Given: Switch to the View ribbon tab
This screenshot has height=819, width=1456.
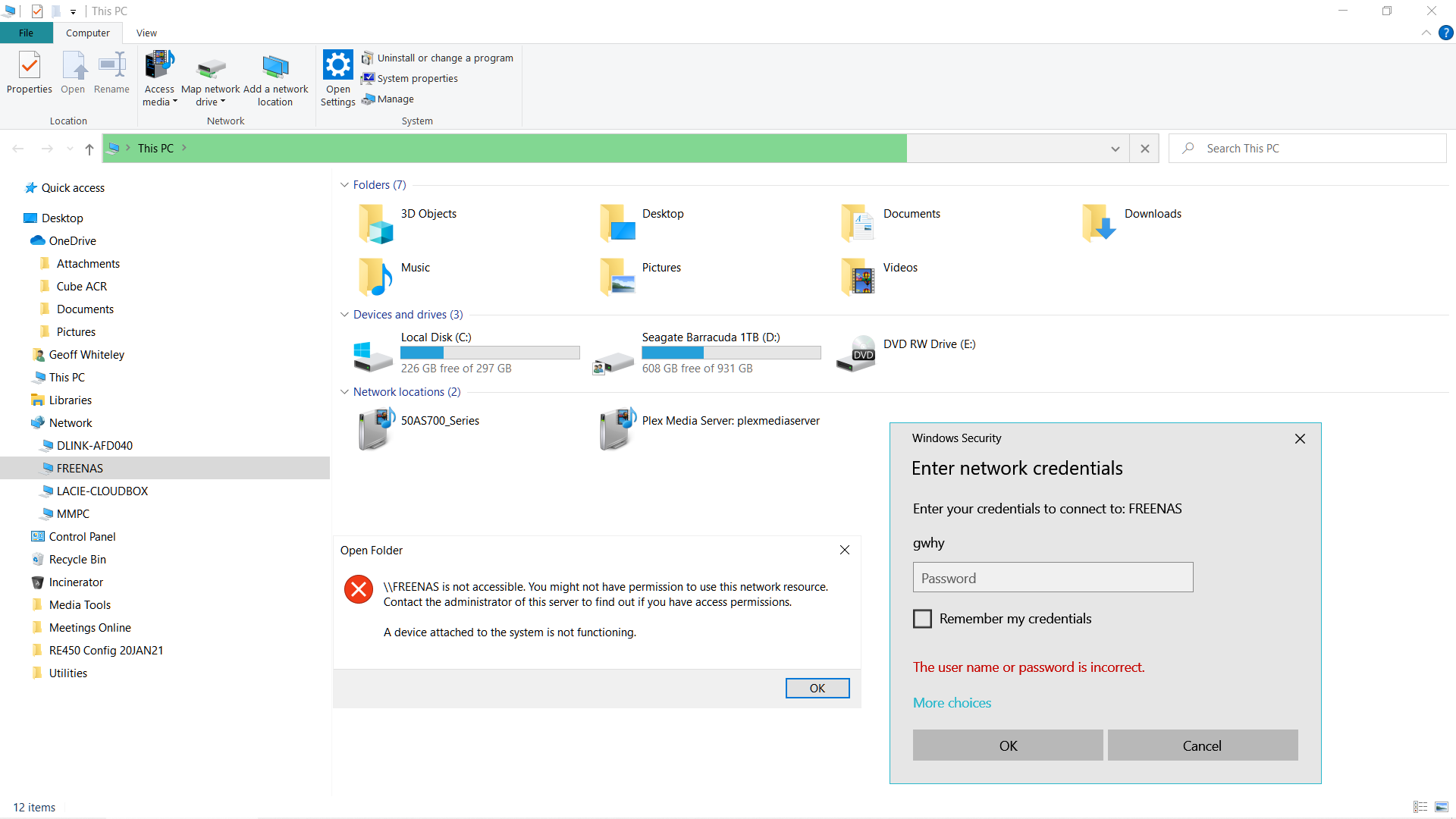Looking at the screenshot, I should (146, 33).
